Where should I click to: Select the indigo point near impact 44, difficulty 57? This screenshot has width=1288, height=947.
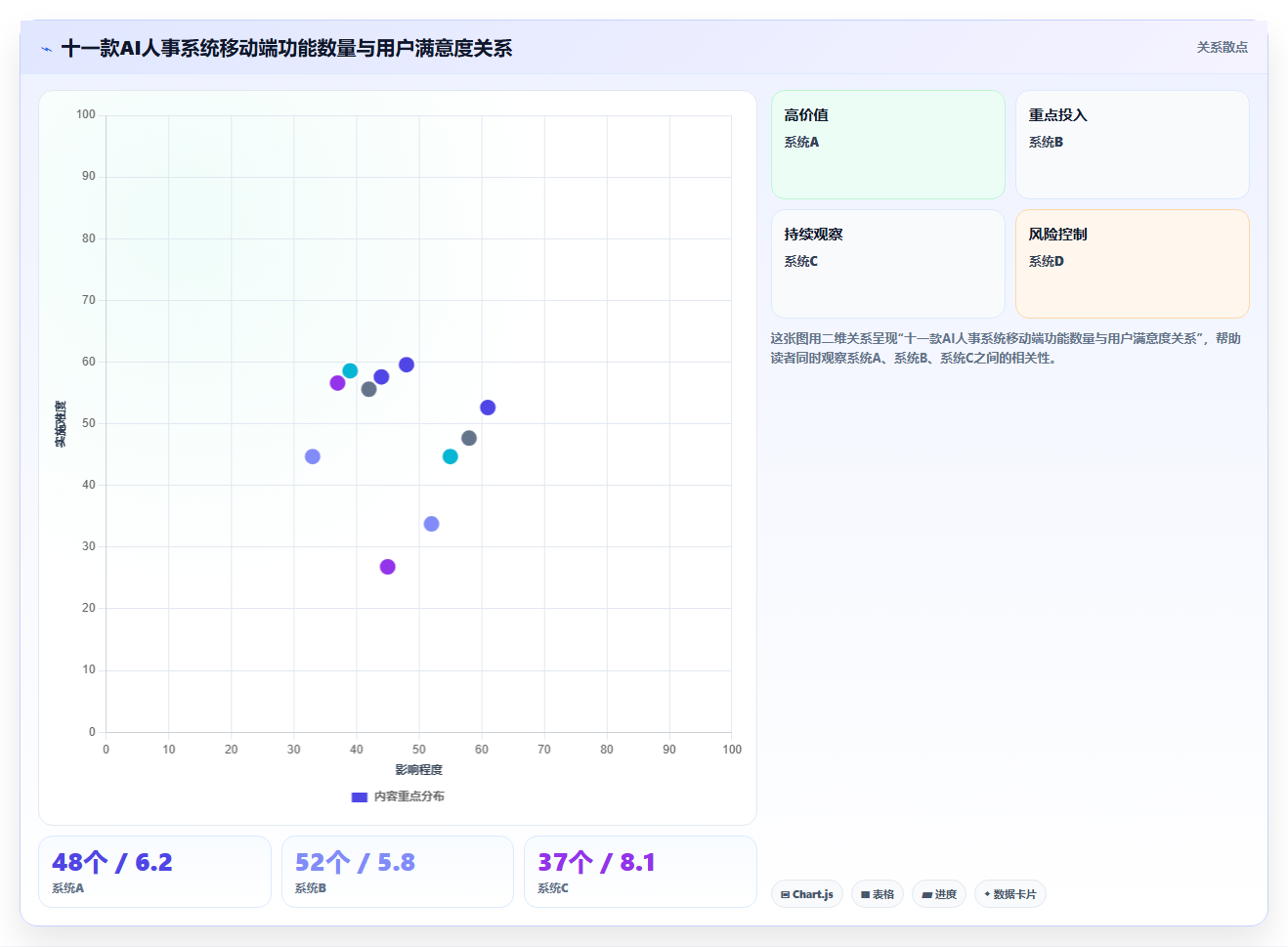click(381, 377)
